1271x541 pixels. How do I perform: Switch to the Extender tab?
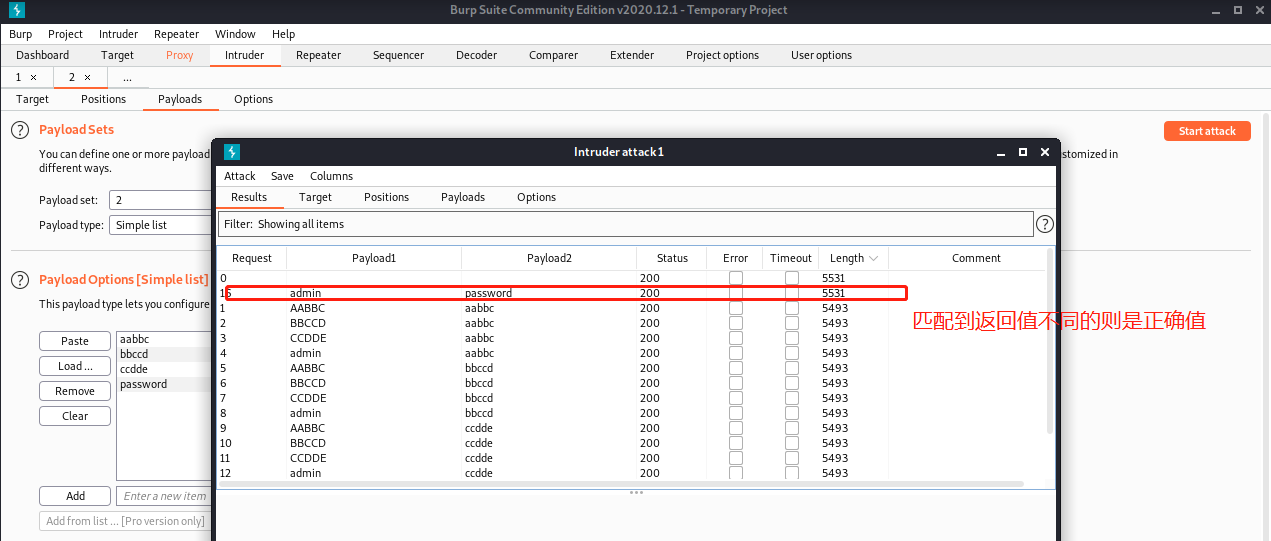tap(632, 55)
